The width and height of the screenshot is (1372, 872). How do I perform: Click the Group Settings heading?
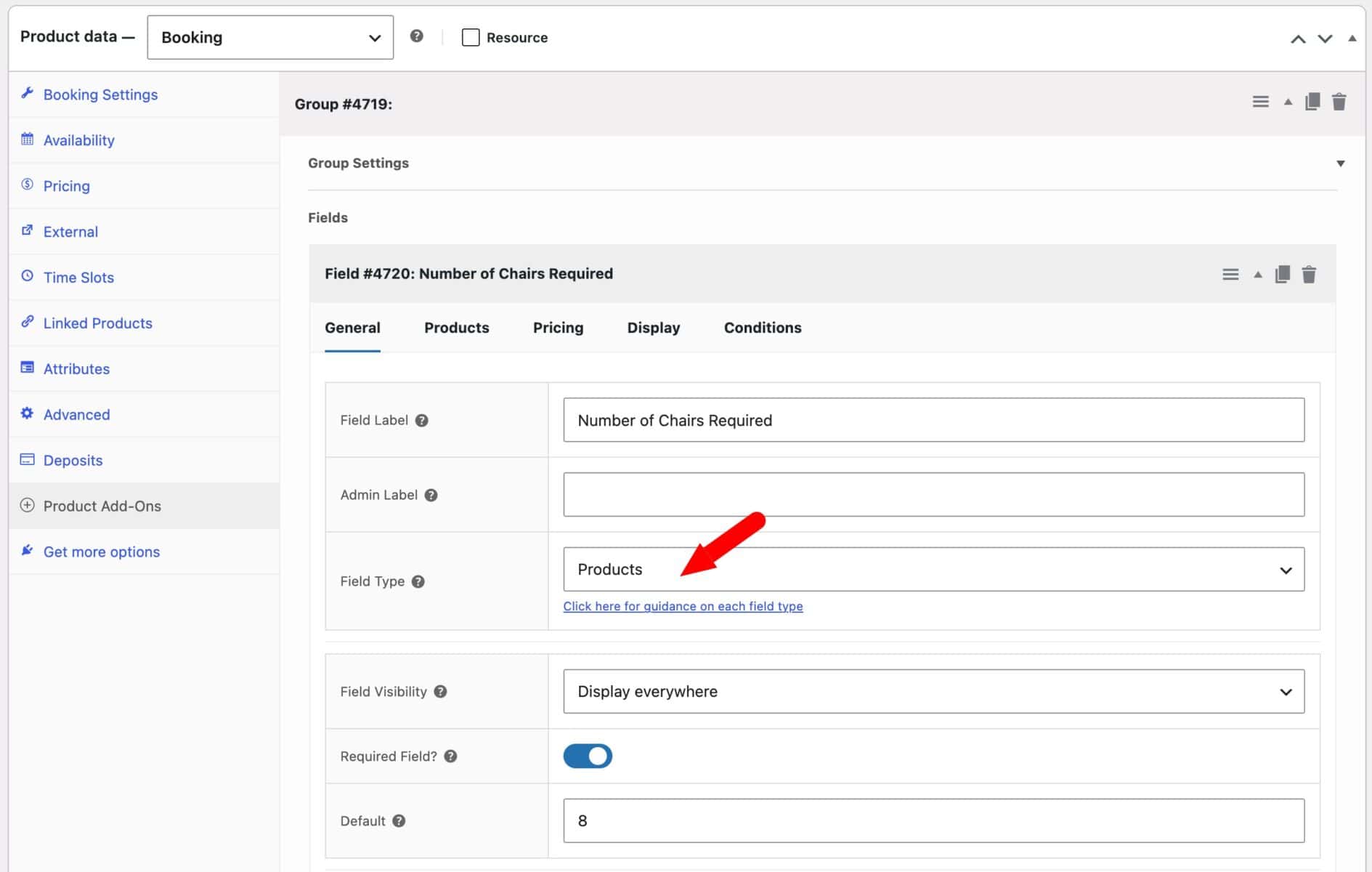click(358, 163)
